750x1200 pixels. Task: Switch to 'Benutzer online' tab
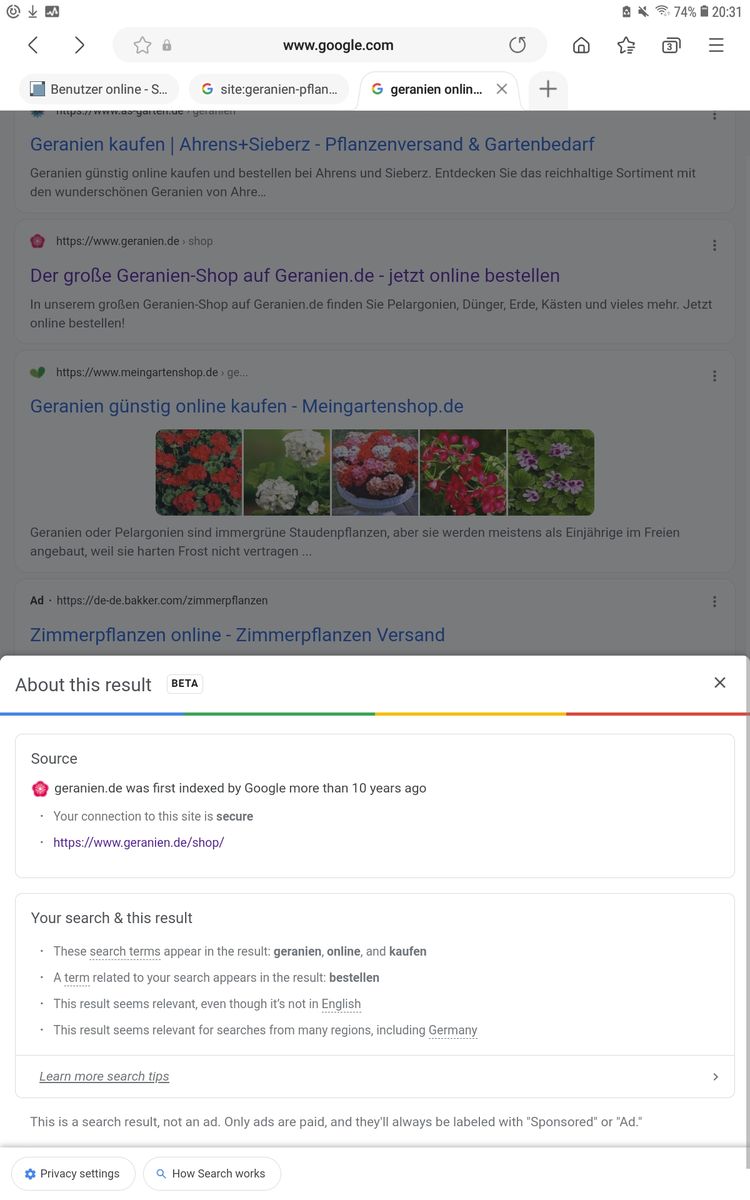pyautogui.click(x=99, y=89)
